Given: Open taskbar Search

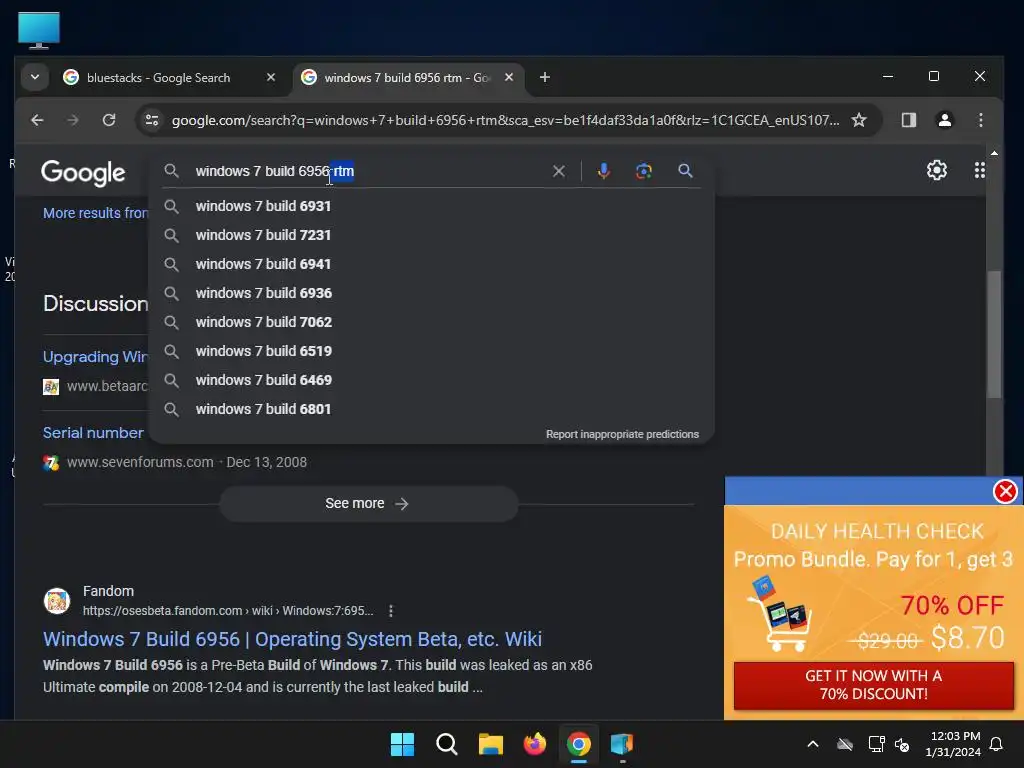Looking at the screenshot, I should click(x=447, y=744).
